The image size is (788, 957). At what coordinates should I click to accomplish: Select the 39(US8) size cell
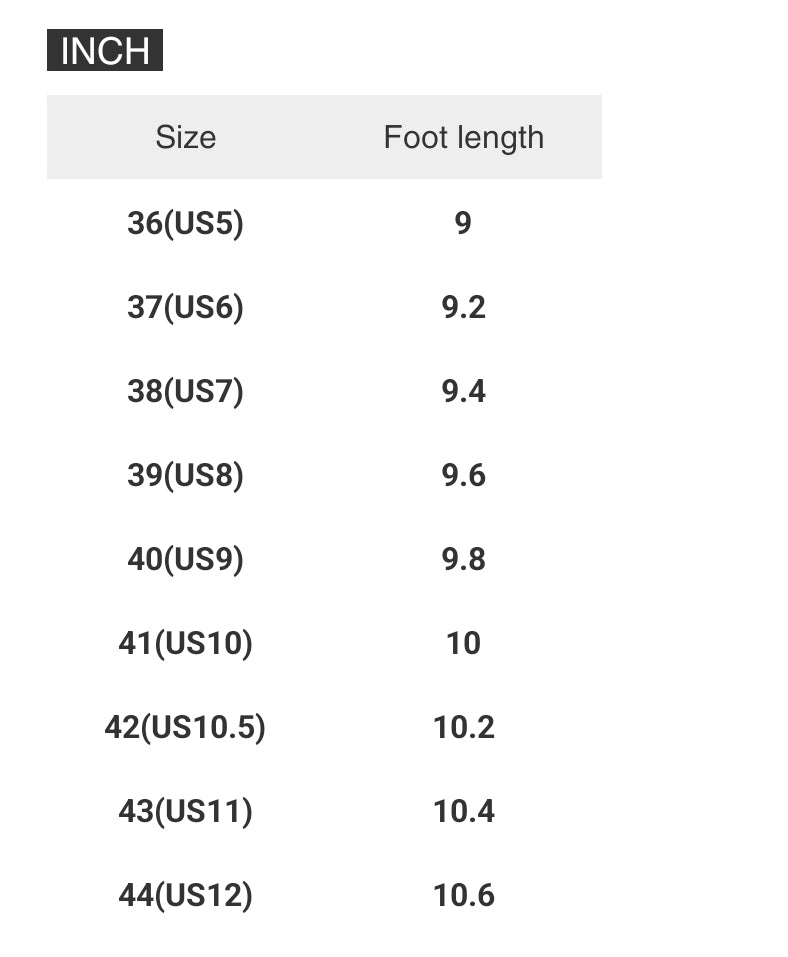click(185, 475)
